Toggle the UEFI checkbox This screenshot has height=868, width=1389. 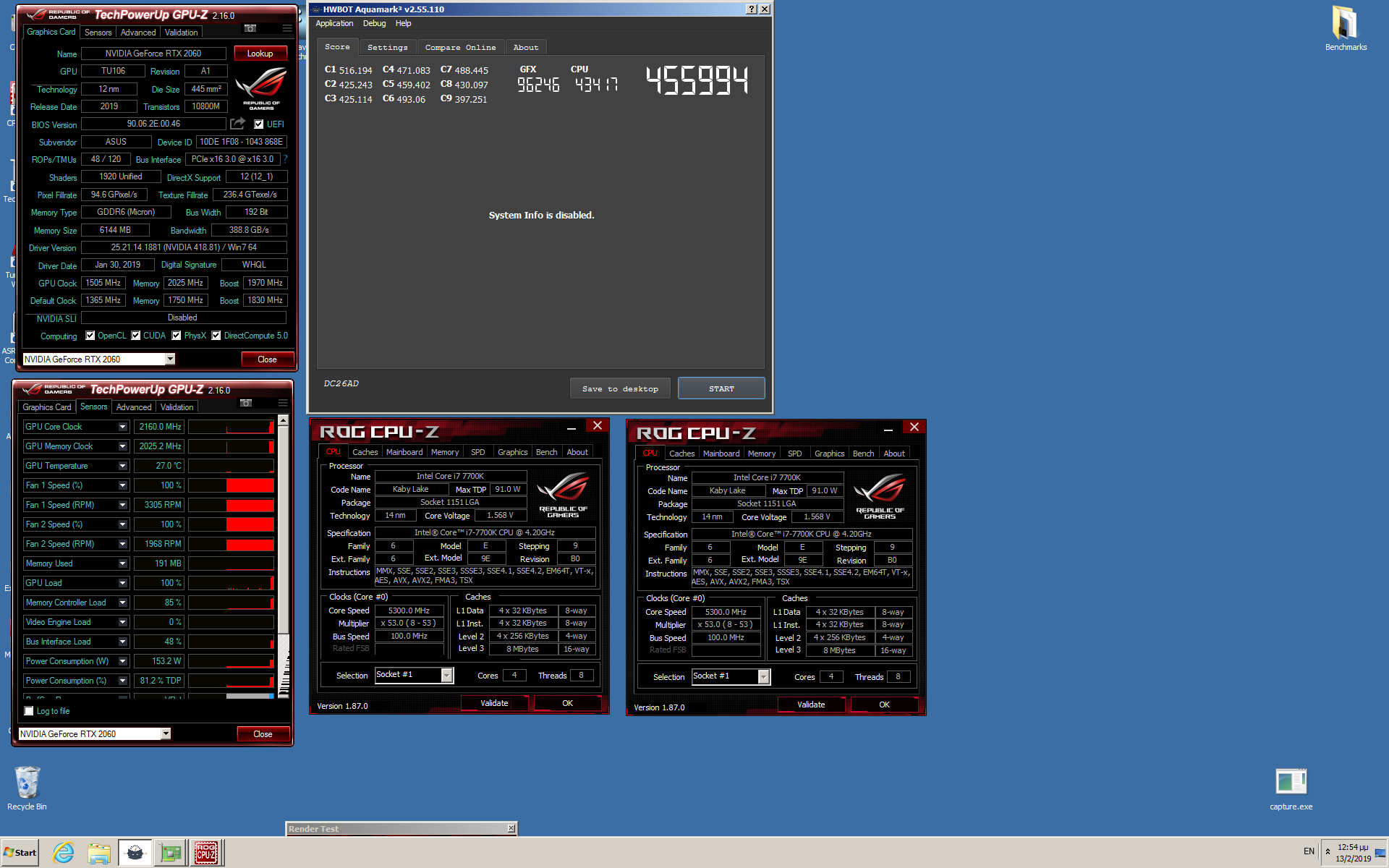pos(259,124)
